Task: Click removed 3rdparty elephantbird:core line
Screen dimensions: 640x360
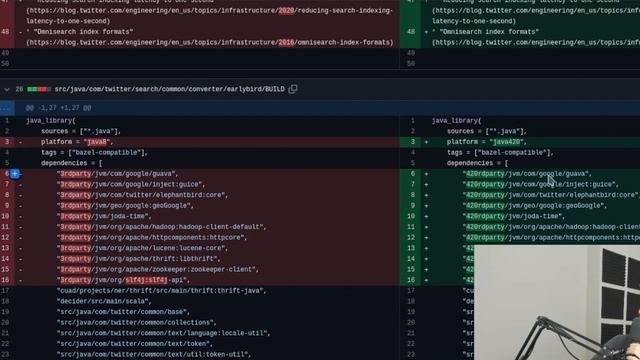Action: tap(142, 195)
